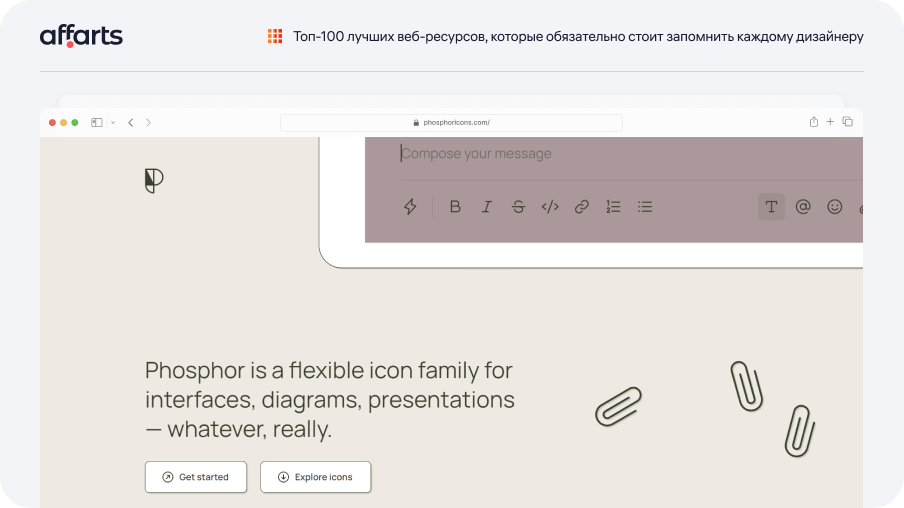Click the Get started button
The image size is (904, 508).
point(196,477)
